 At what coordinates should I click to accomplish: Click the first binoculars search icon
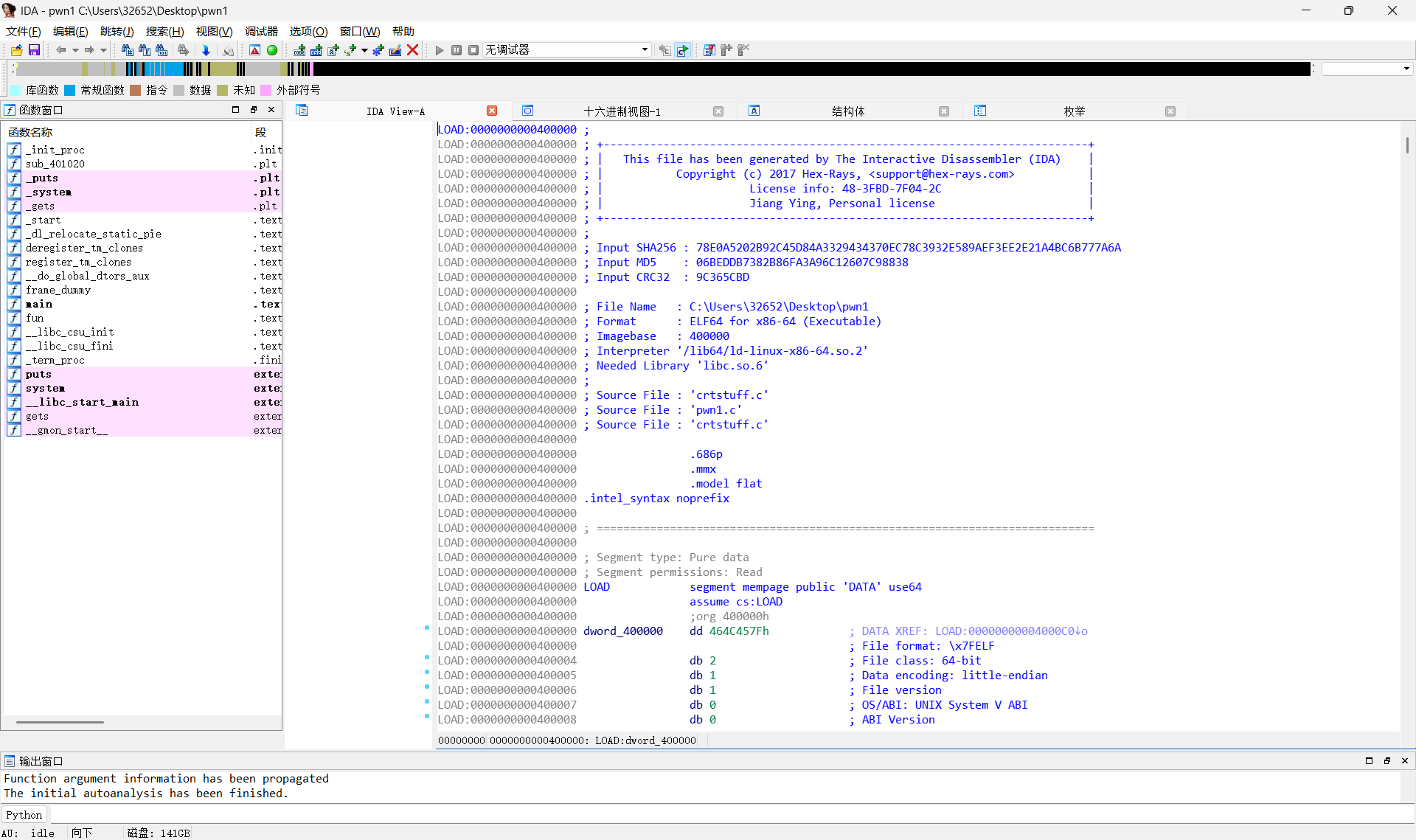[x=127, y=50]
